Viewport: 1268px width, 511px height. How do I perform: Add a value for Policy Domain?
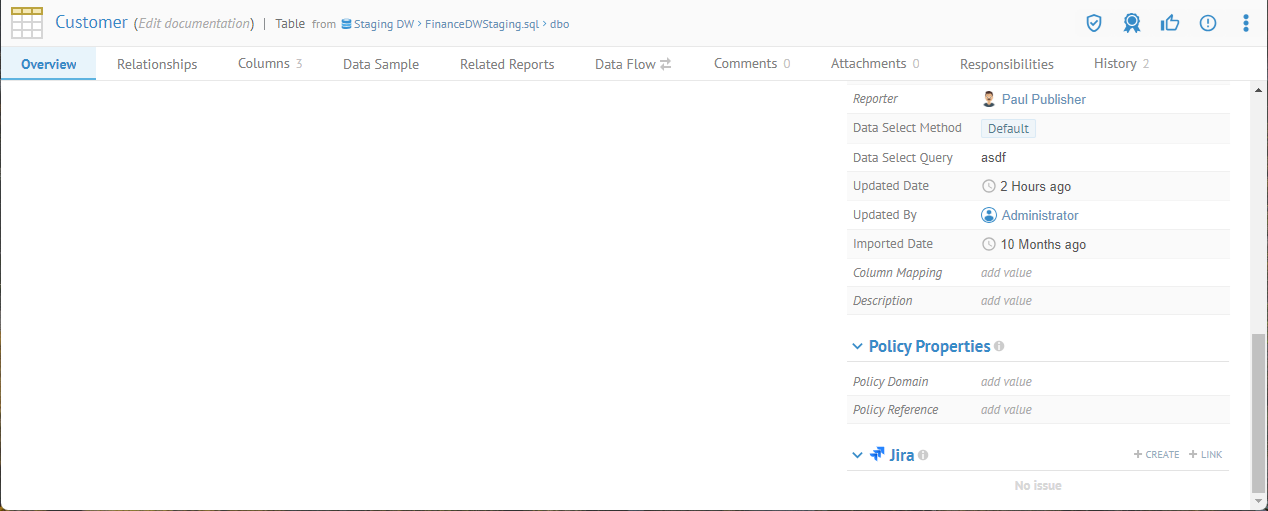tap(1006, 382)
